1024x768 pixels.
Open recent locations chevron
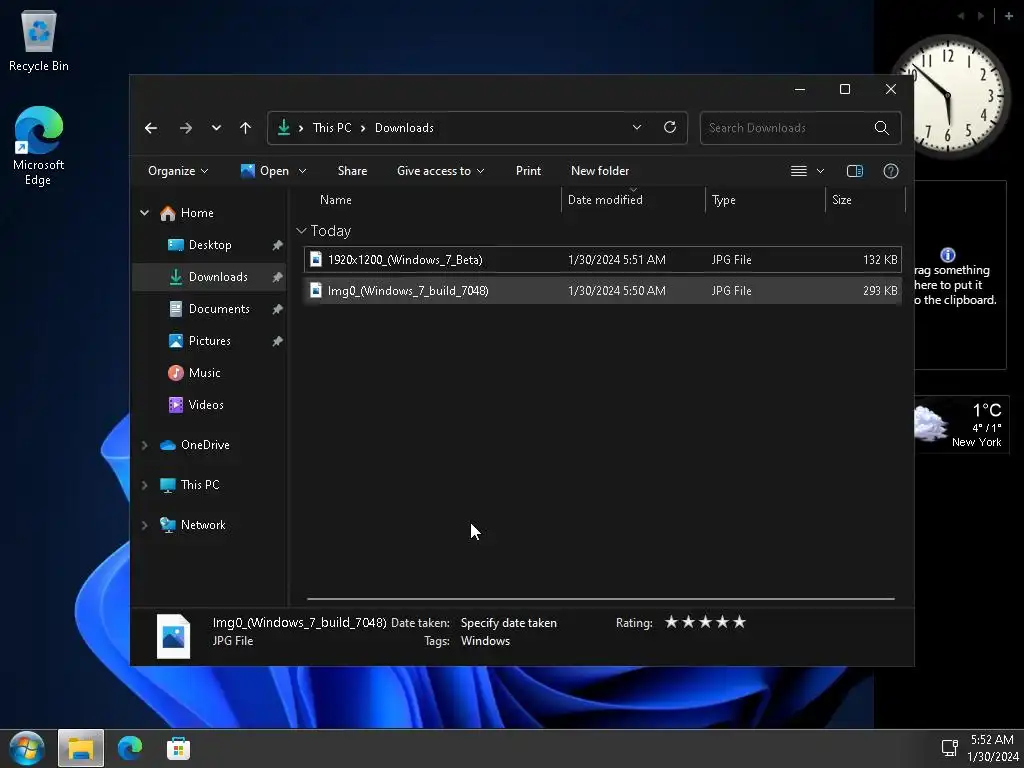[x=216, y=128]
